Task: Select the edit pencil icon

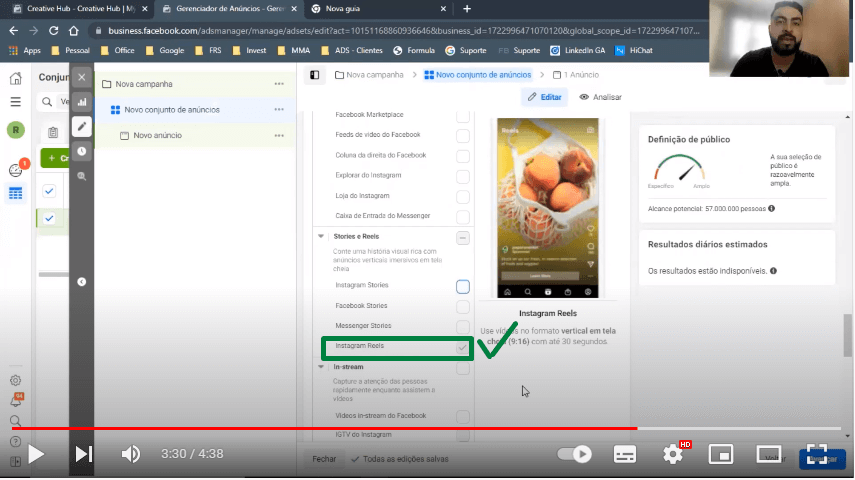Action: coord(81,127)
